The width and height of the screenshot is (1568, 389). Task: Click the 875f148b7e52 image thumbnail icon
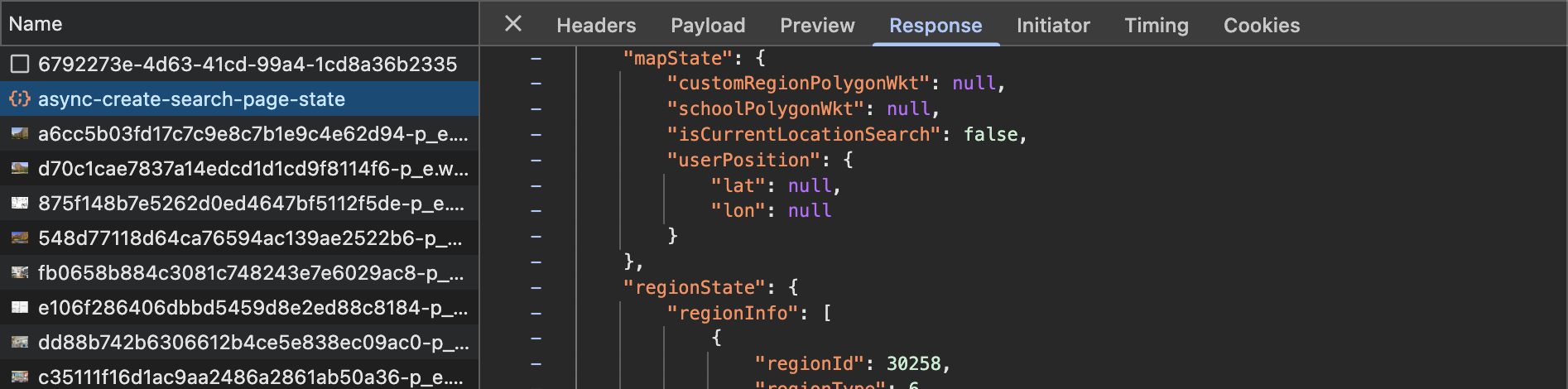pyautogui.click(x=20, y=203)
